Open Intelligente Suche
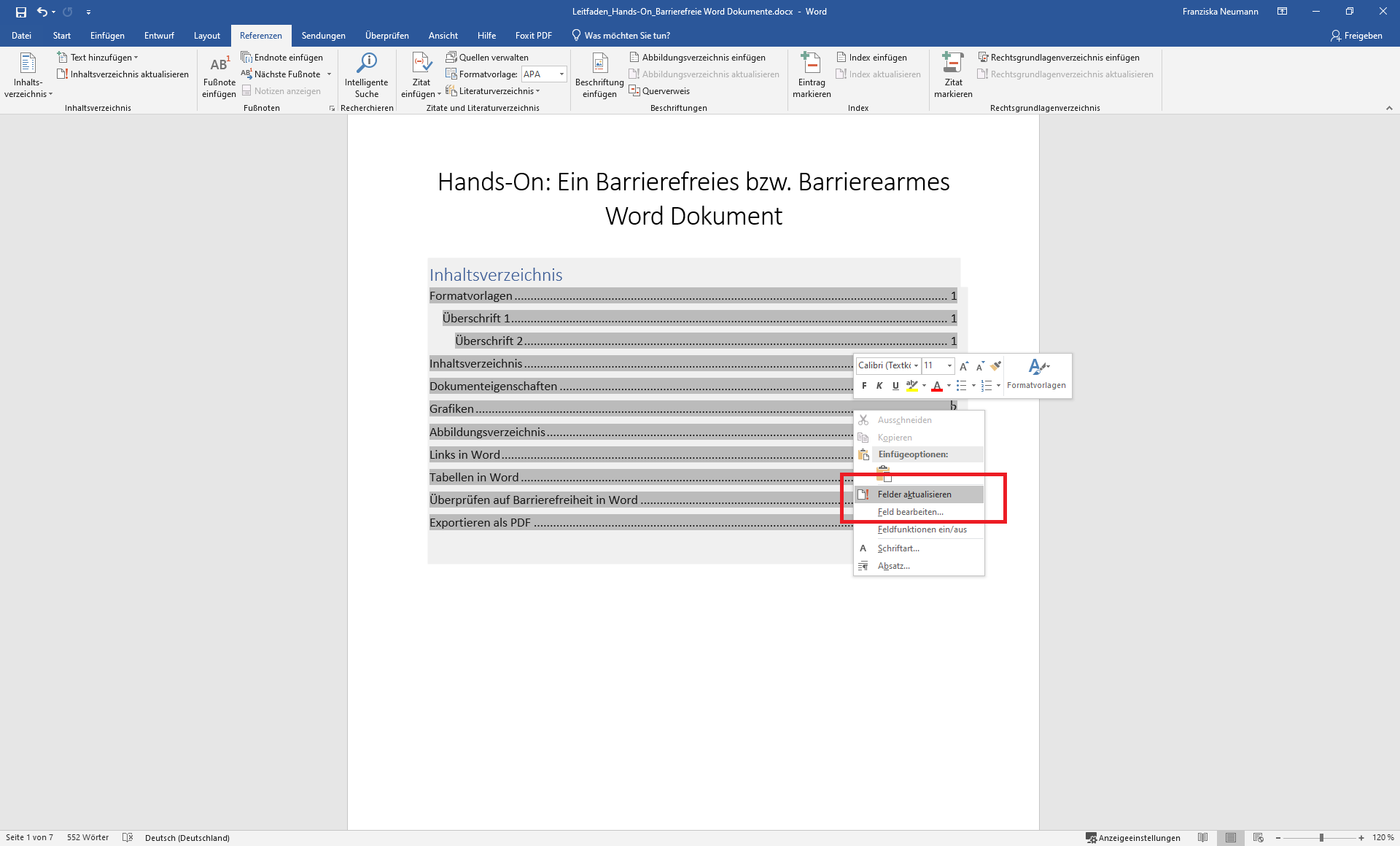The width and height of the screenshot is (1400, 846). (x=366, y=66)
